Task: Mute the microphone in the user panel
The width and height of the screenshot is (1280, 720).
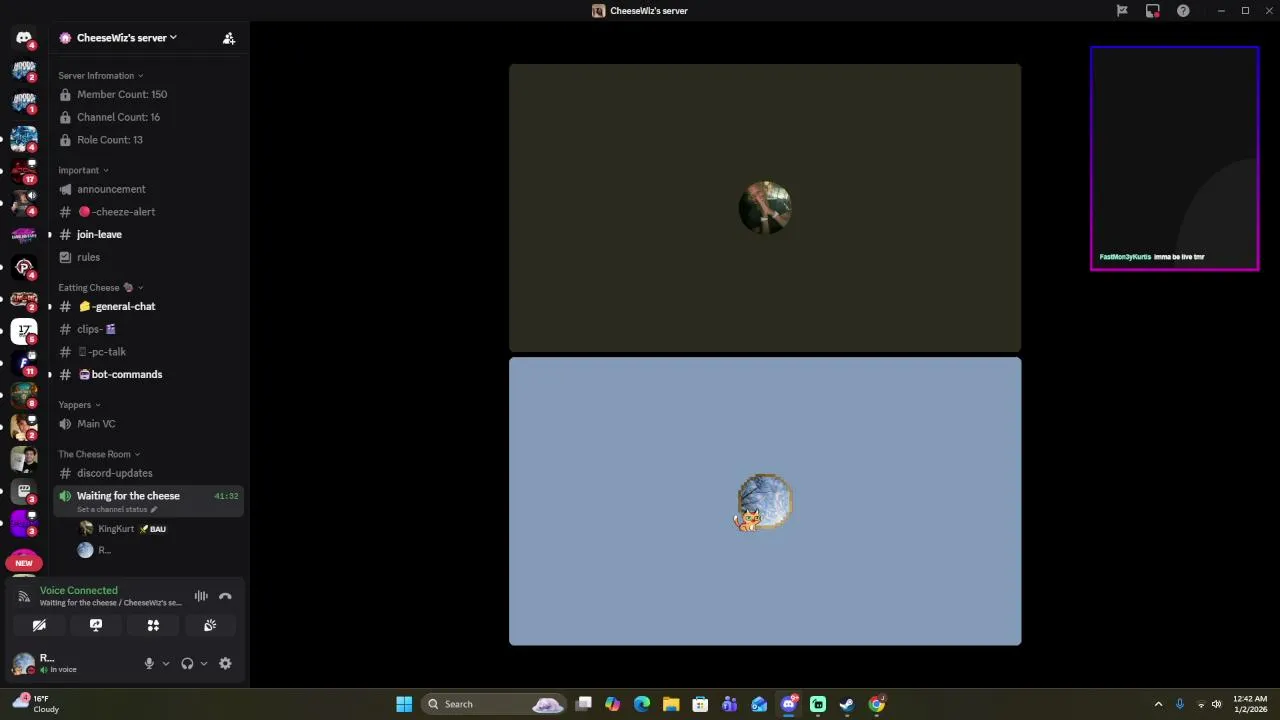Action: [149, 663]
